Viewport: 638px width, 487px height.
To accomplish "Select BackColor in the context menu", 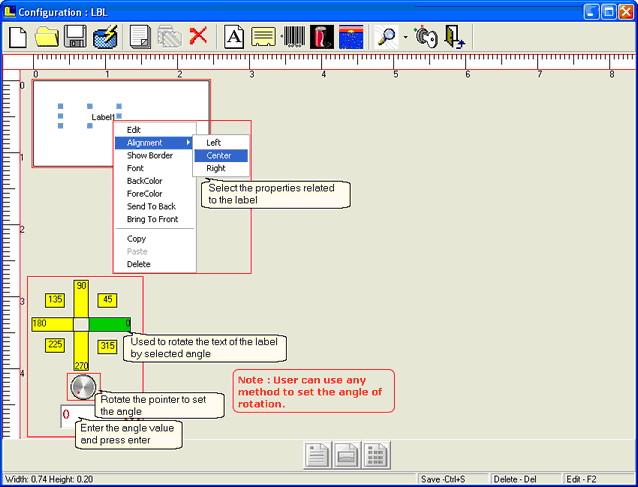I will (155, 181).
